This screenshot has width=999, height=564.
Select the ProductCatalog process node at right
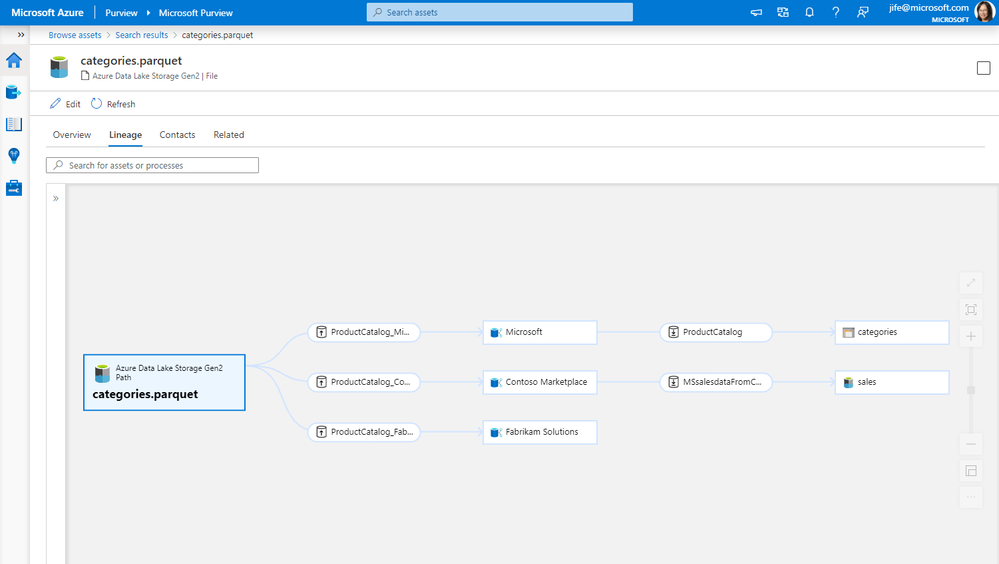pyautogui.click(x=716, y=332)
